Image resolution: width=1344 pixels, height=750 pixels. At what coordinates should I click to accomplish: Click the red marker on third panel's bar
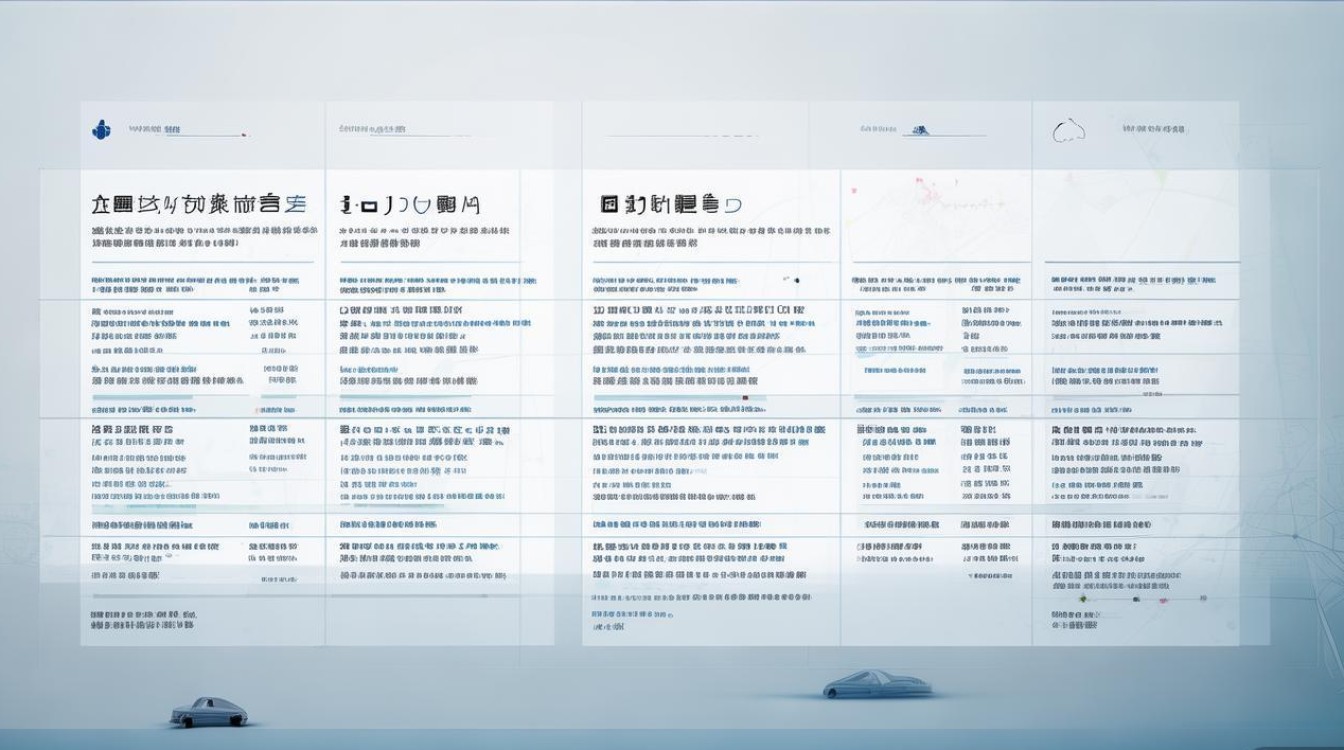click(746, 398)
